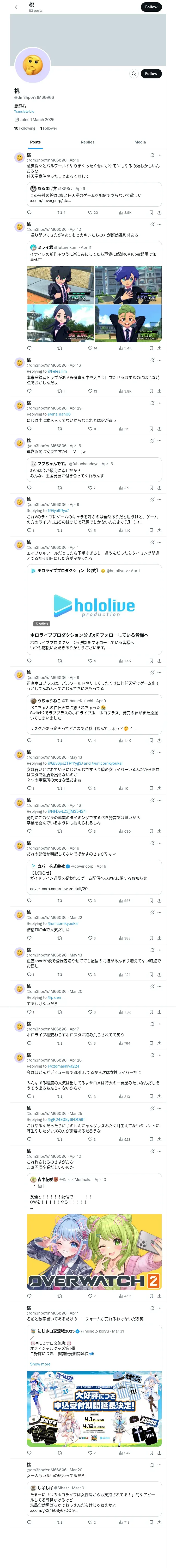Repost the ミライ君 quote post from Apr 12
Image resolution: width=176 pixels, height=1568 pixels.
pos(59,348)
